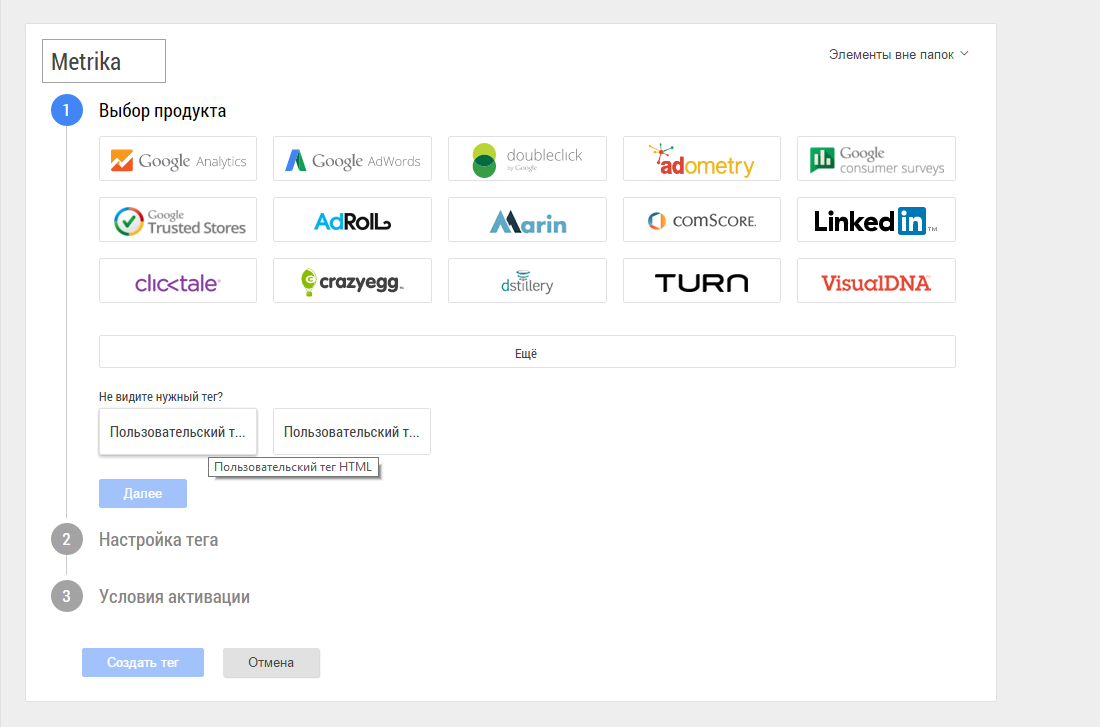The width and height of the screenshot is (1100, 727).
Task: Select the Marin product tile
Action: tap(527, 220)
